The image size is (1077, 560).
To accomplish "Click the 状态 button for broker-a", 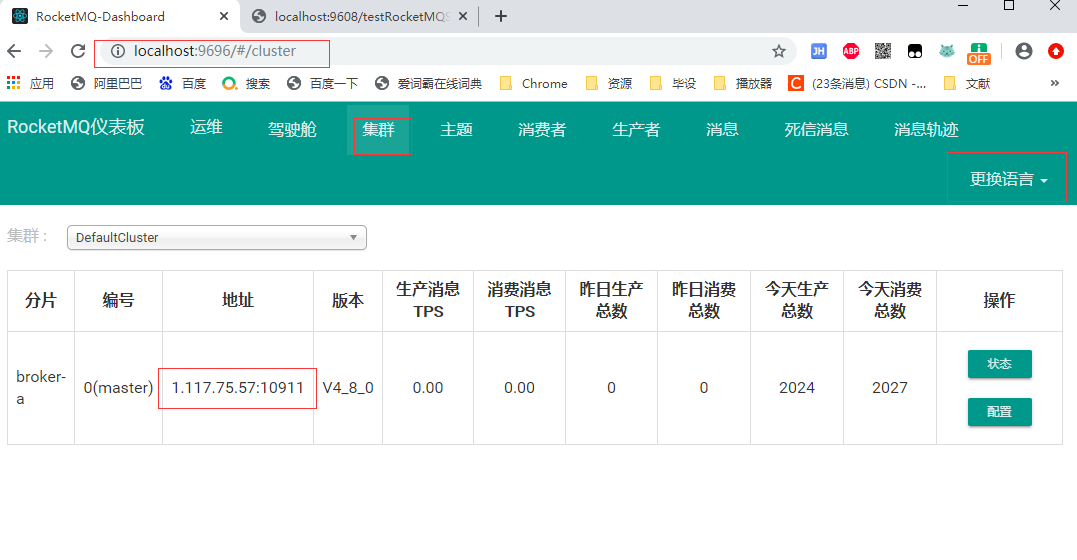I will coord(999,364).
